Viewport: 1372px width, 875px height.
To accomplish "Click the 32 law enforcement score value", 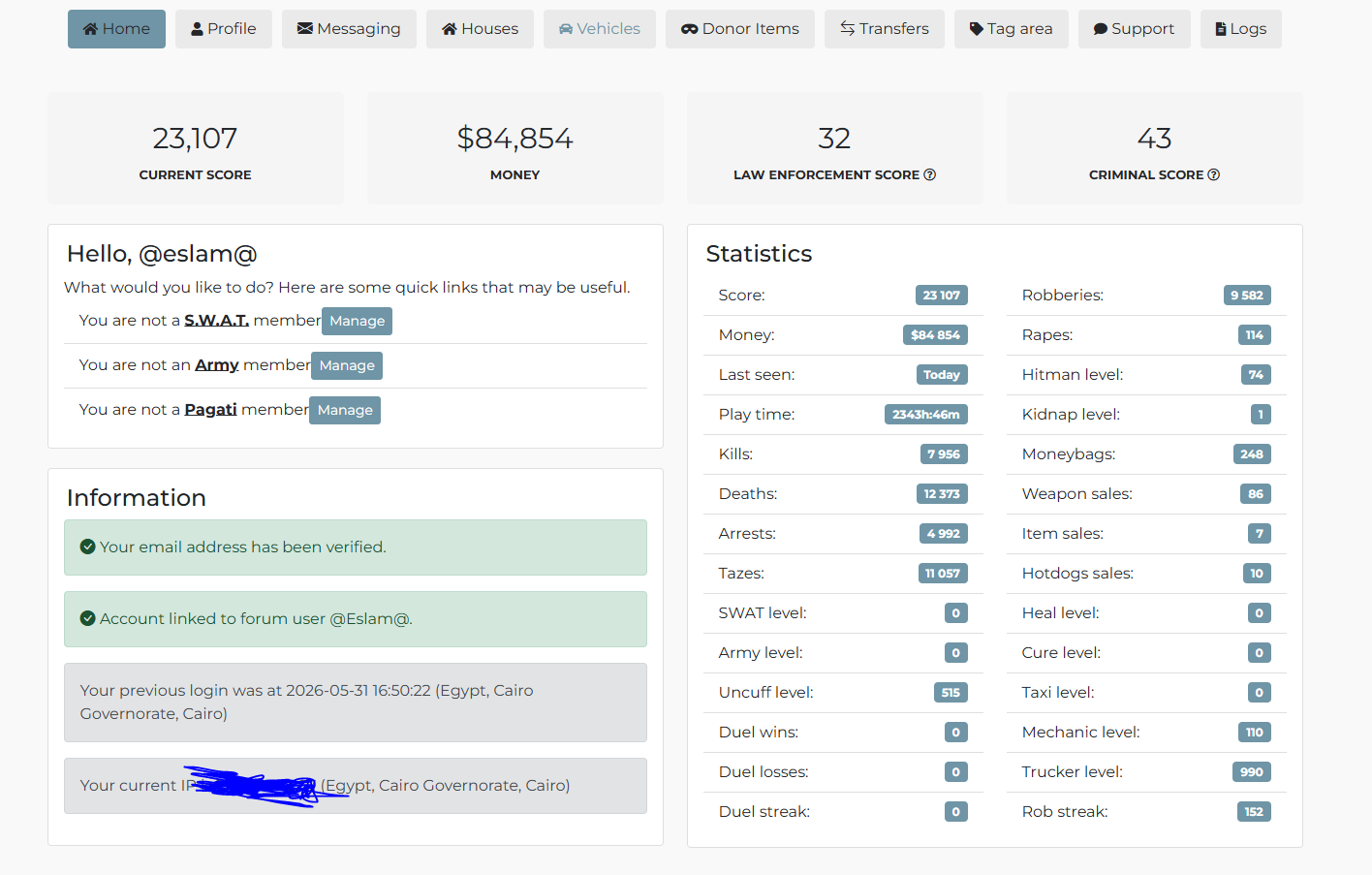I will [x=834, y=139].
